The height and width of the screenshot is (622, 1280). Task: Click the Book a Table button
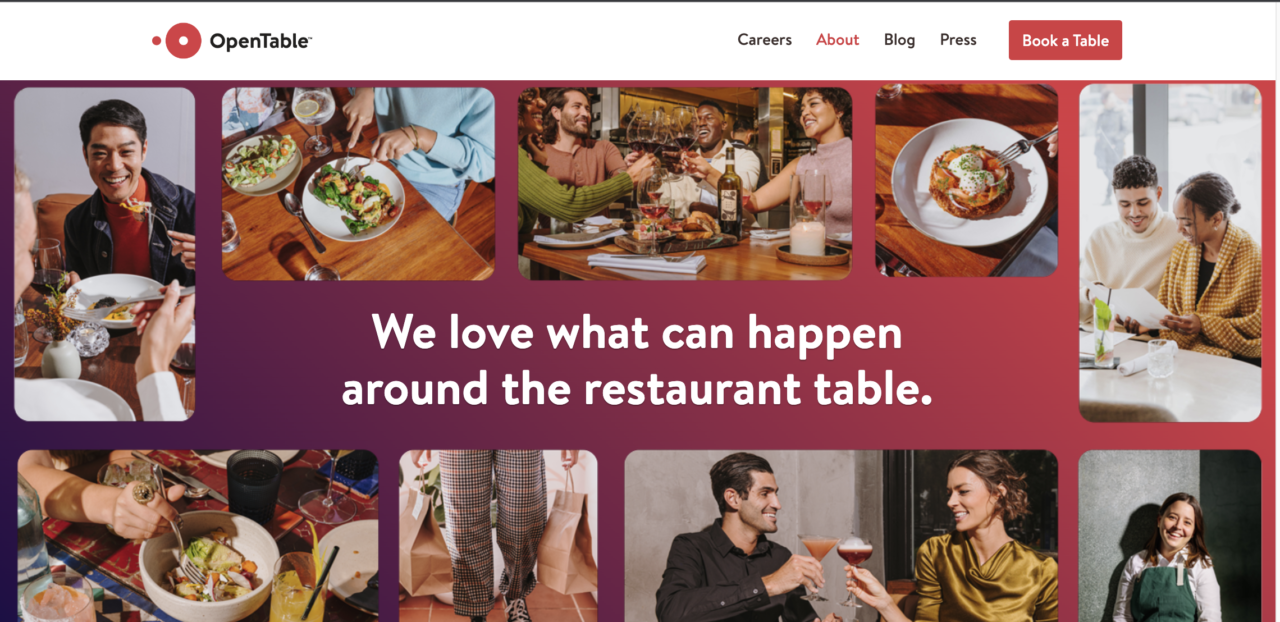pos(1065,40)
